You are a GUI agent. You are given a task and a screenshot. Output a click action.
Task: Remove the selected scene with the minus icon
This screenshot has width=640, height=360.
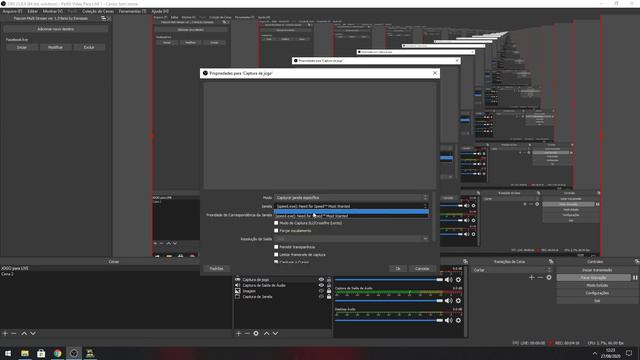pyautogui.click(x=14, y=333)
